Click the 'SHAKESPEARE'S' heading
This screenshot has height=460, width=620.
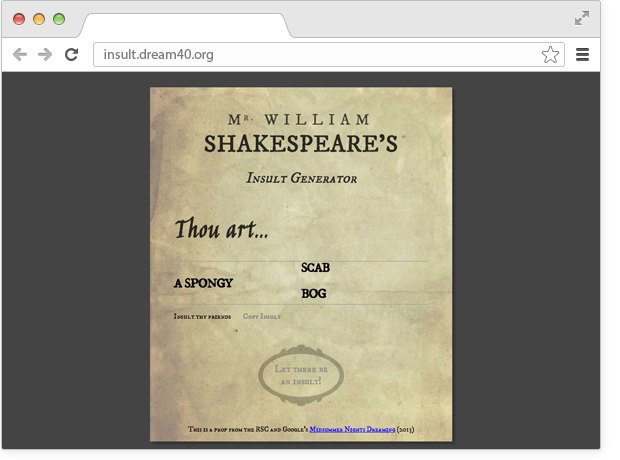pyautogui.click(x=301, y=144)
